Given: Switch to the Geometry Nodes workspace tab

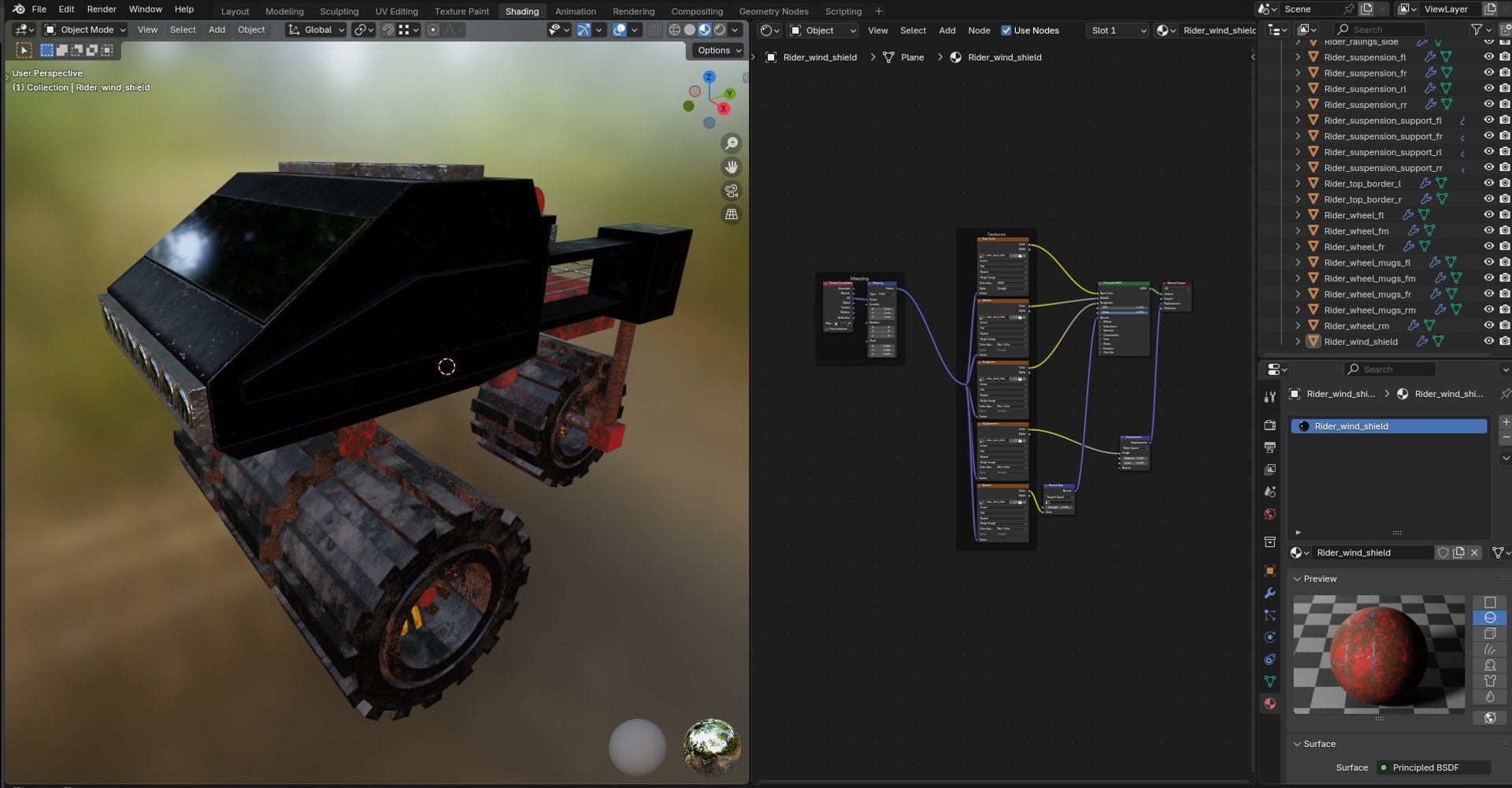Looking at the screenshot, I should point(773,11).
